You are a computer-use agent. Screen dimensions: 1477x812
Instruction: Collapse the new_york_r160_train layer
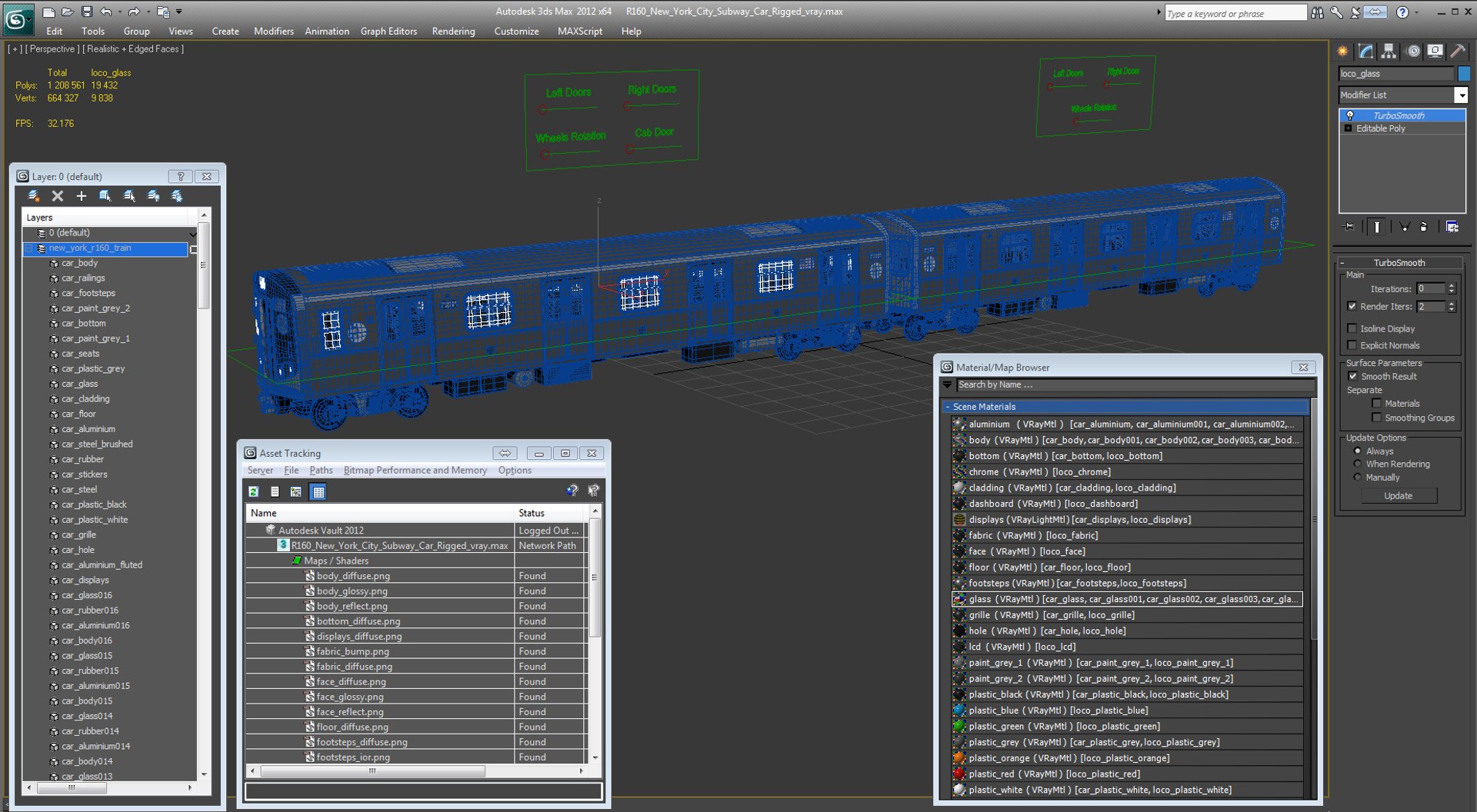29,248
